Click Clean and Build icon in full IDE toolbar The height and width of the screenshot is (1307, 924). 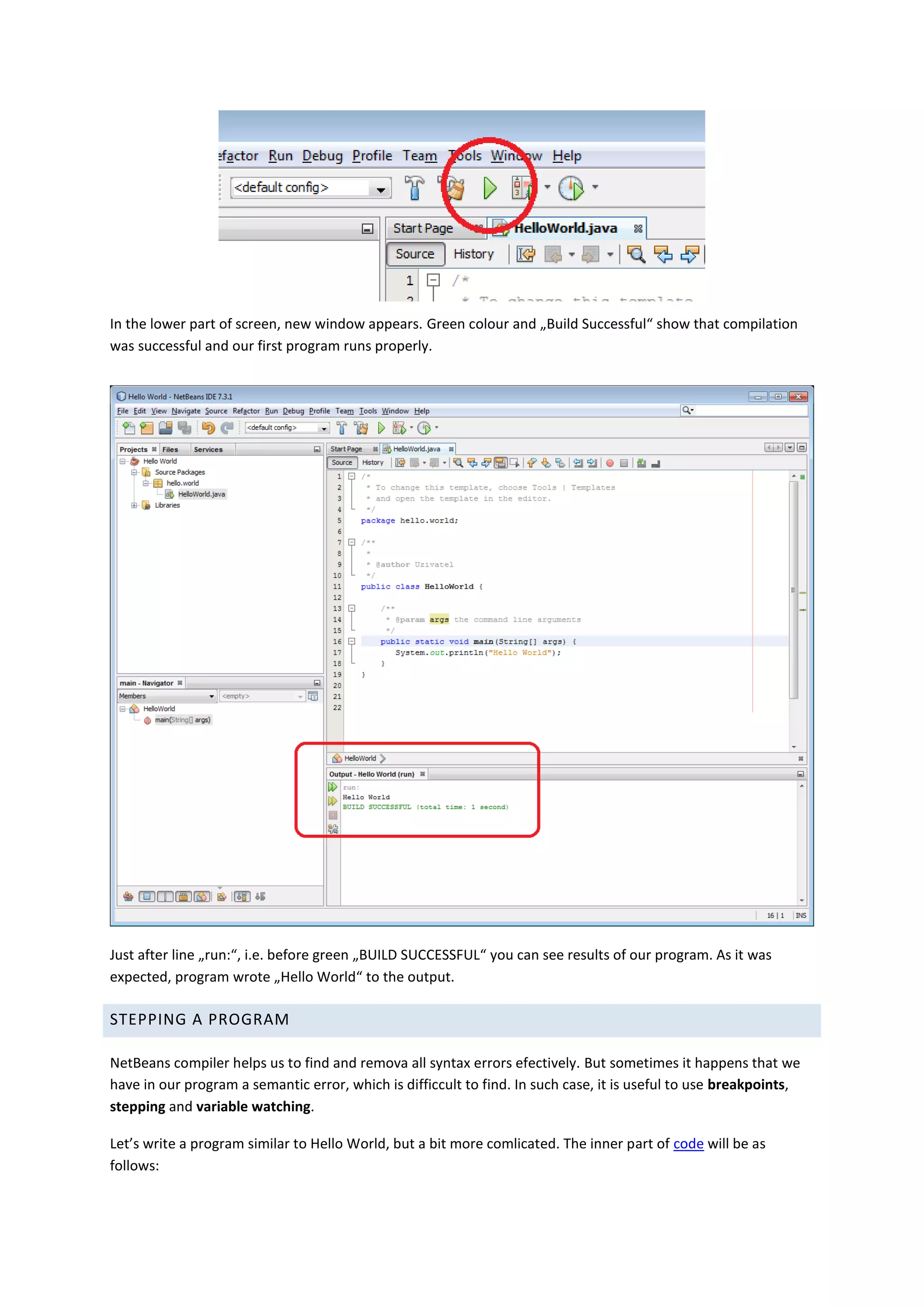coord(361,427)
